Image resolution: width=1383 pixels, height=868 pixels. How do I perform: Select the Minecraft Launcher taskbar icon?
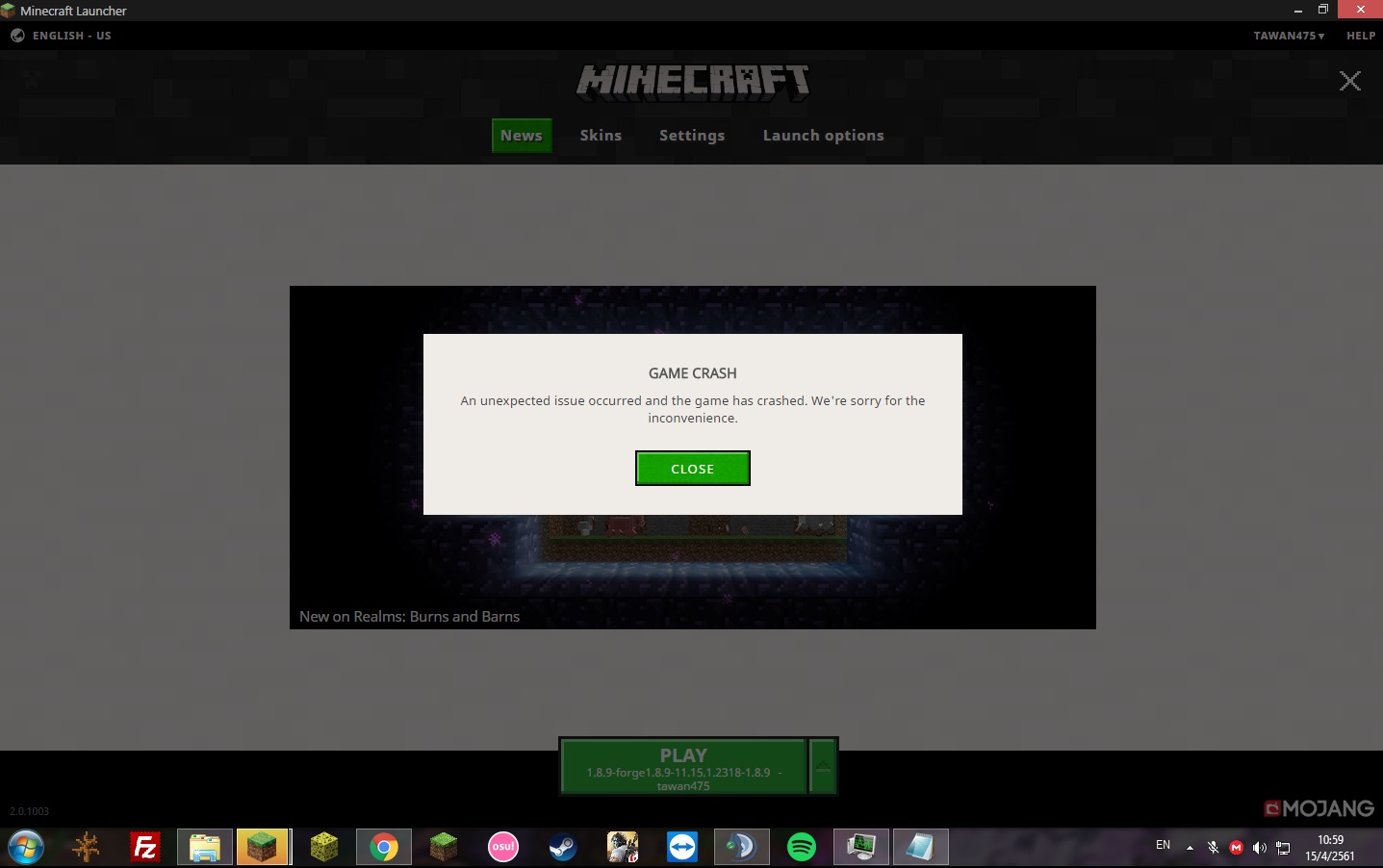263,848
